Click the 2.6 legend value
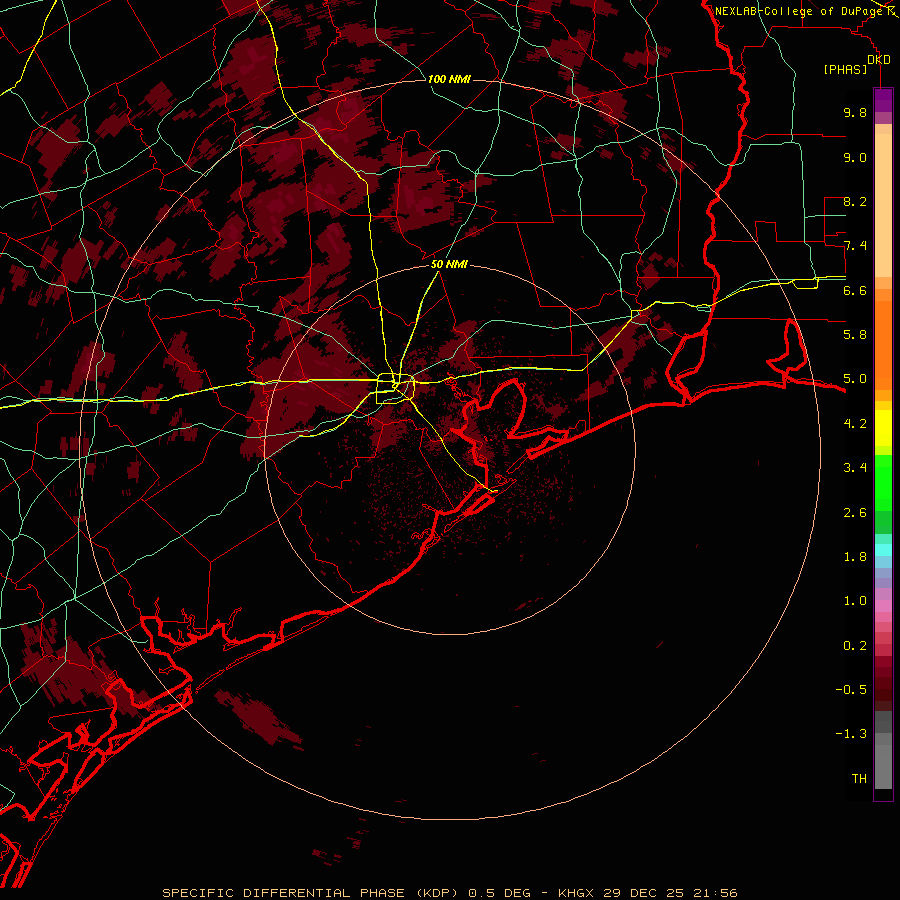Viewport: 900px width, 900px height. coord(855,513)
